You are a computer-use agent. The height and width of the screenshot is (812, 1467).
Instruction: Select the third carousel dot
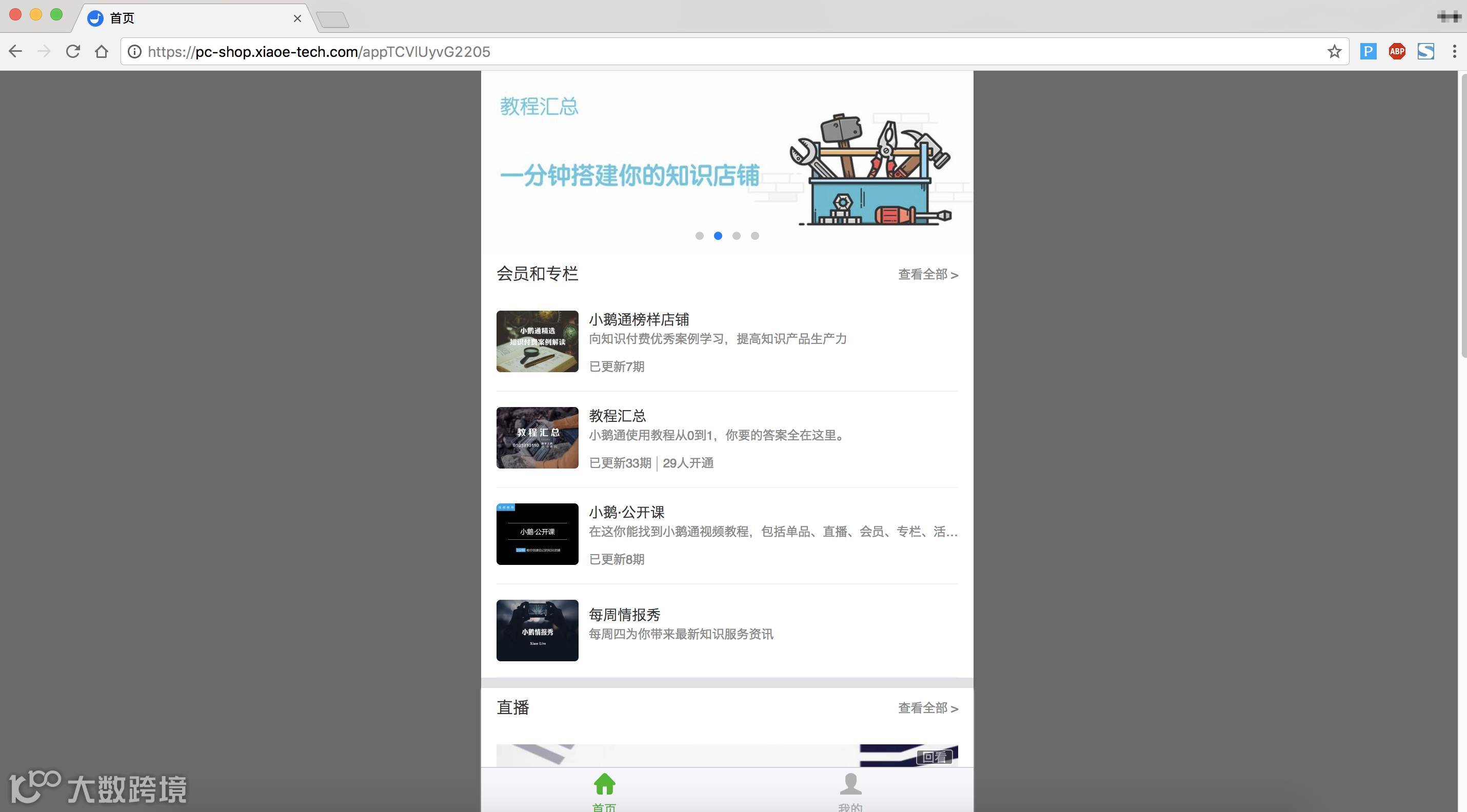point(737,236)
